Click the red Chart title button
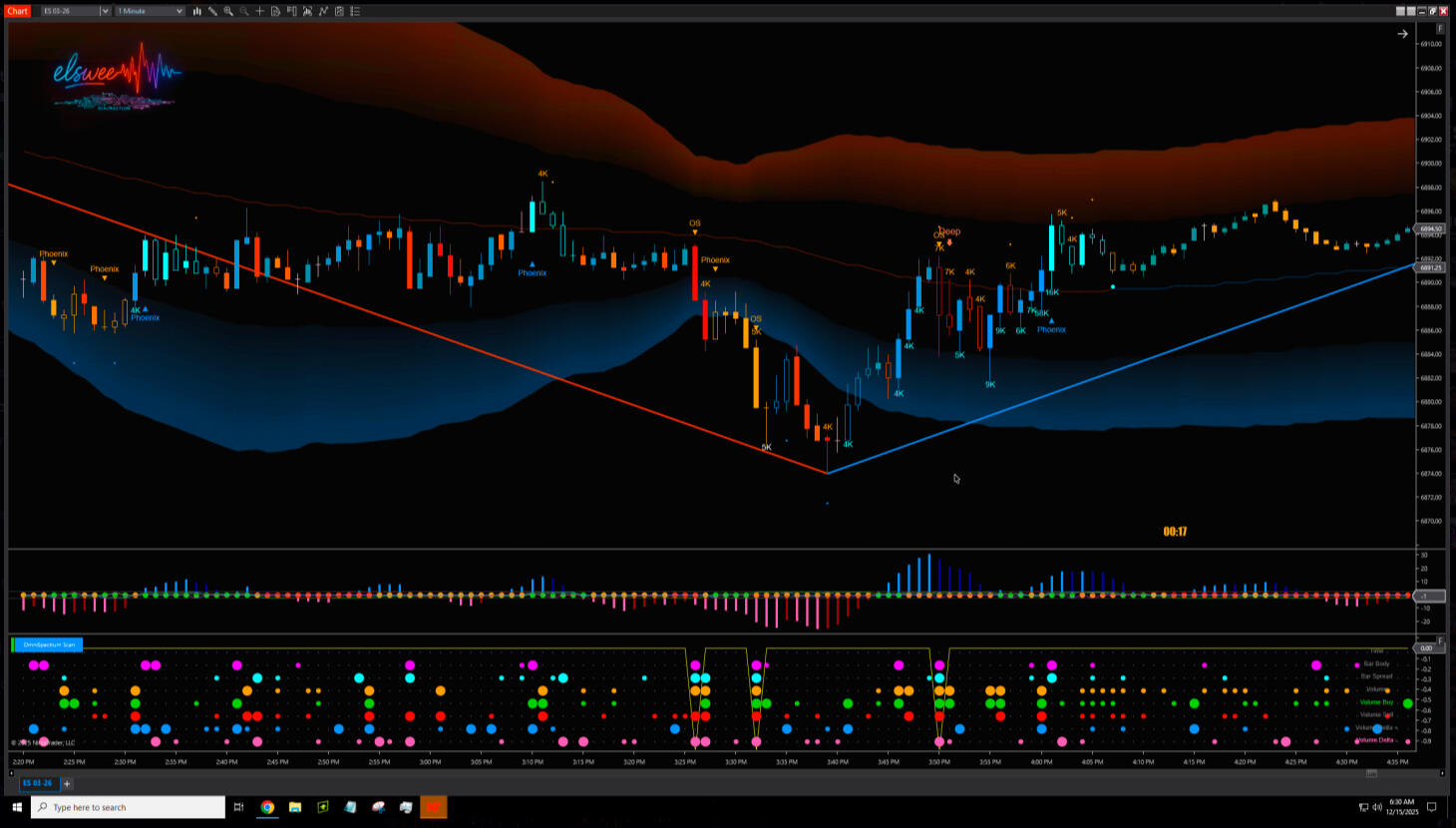The width and height of the screenshot is (1456, 828). [18, 11]
